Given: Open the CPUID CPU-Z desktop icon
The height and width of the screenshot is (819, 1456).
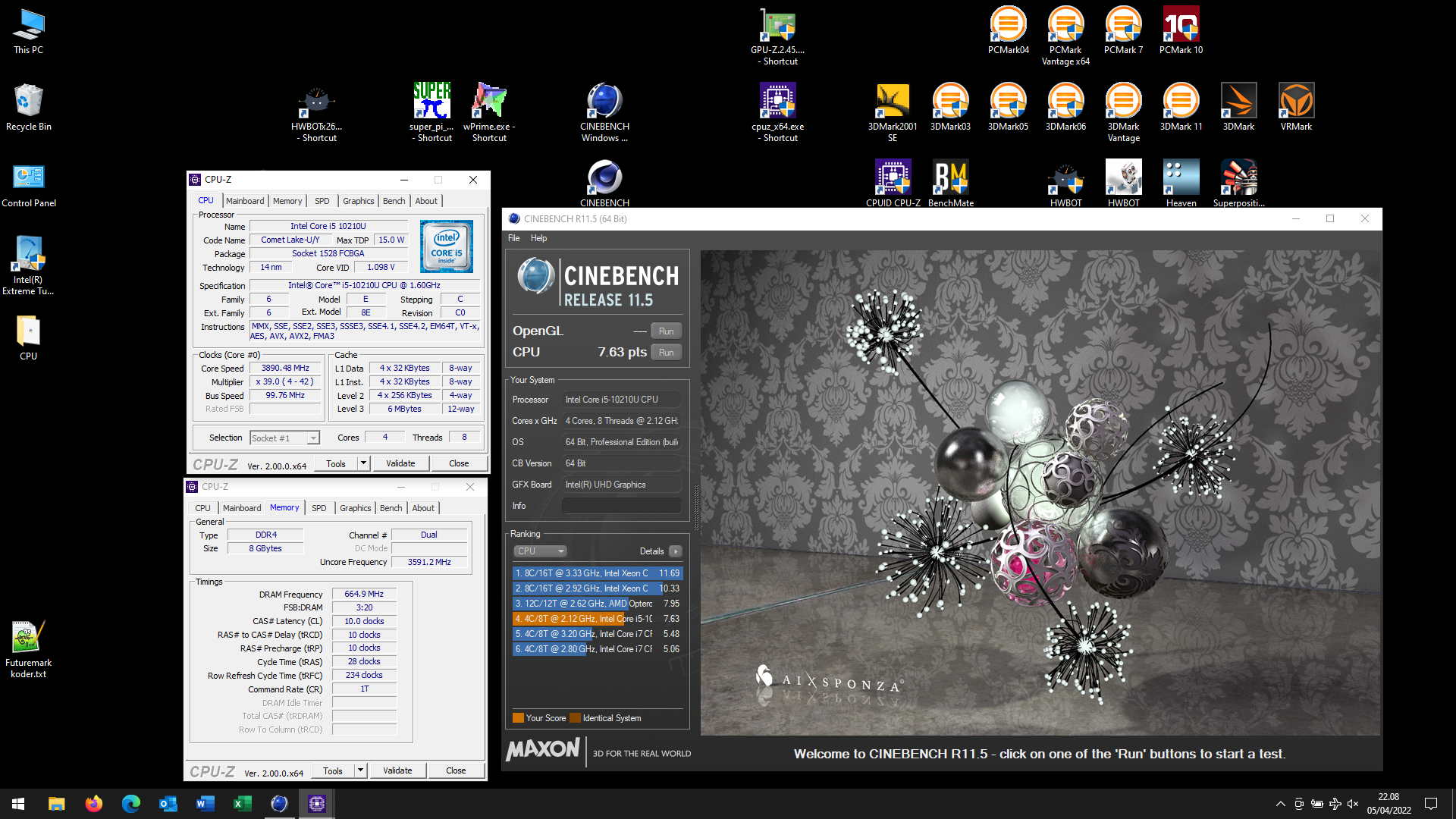Looking at the screenshot, I should [893, 184].
